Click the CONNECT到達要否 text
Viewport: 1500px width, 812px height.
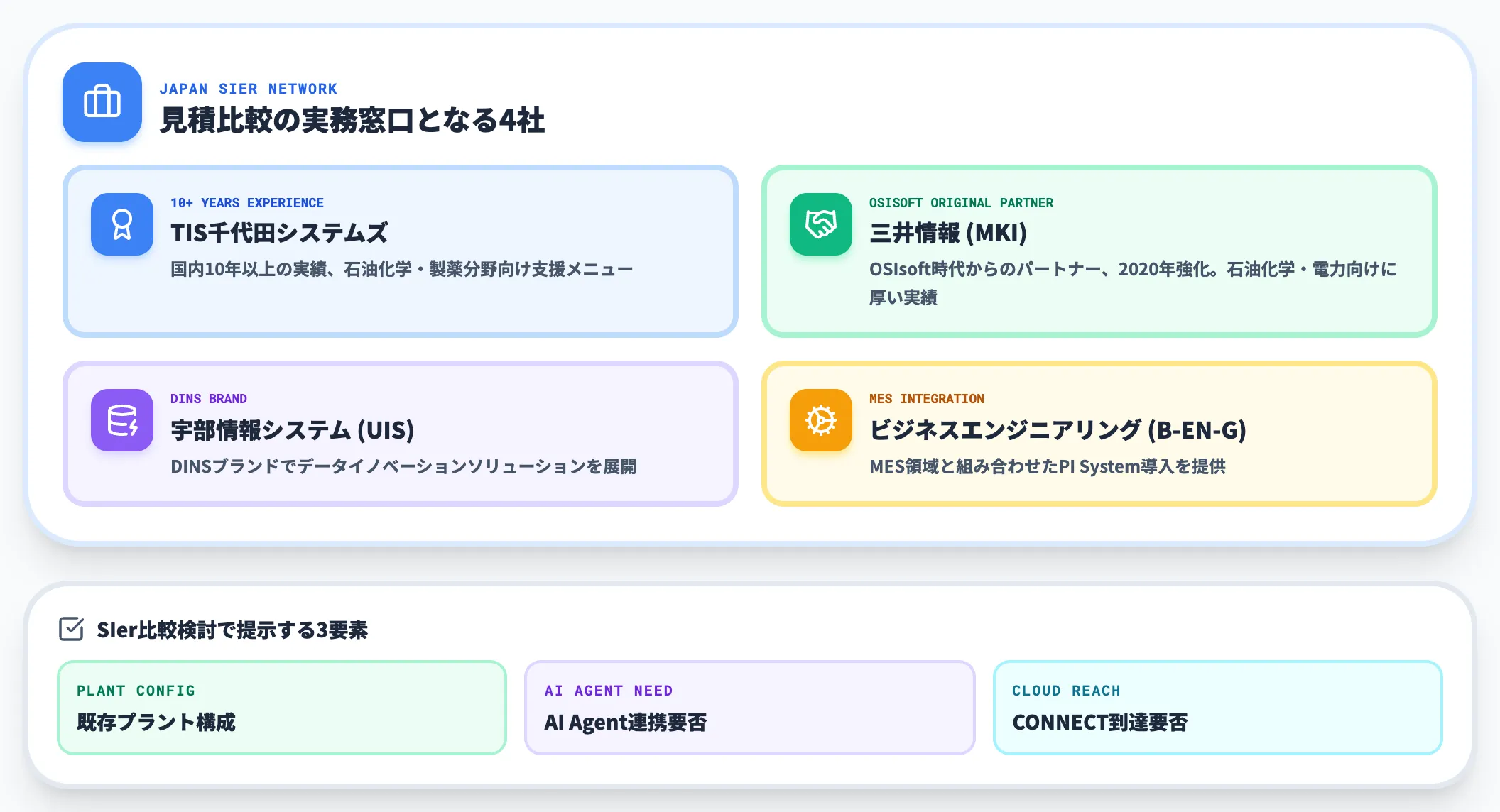(1100, 723)
